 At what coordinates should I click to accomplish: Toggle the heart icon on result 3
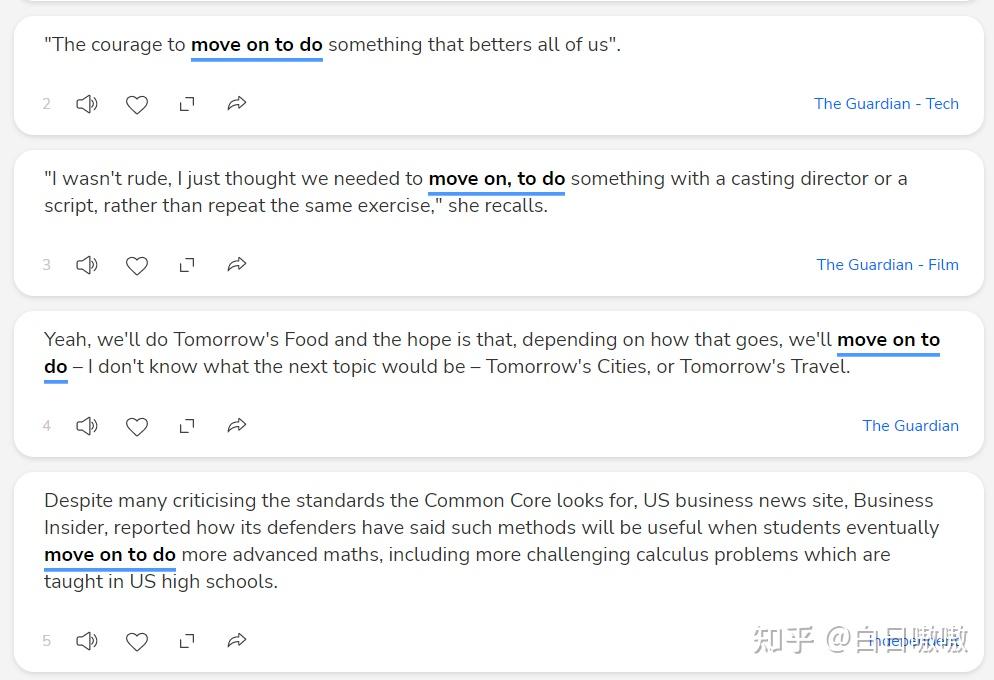tap(137, 264)
